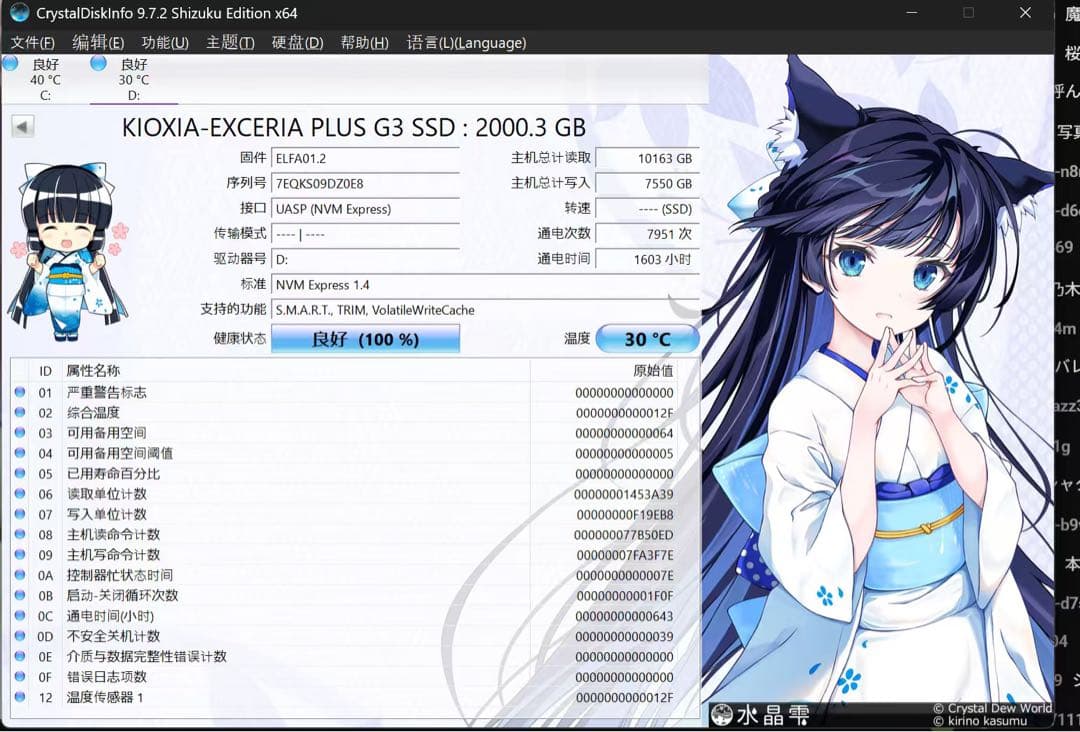Open the 帮助(H) menu

click(364, 43)
